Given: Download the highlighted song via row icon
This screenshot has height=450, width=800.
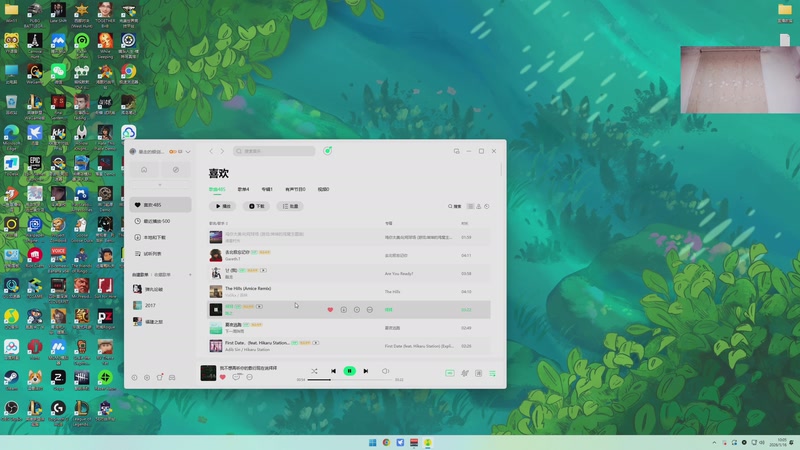Looking at the screenshot, I should (343, 310).
